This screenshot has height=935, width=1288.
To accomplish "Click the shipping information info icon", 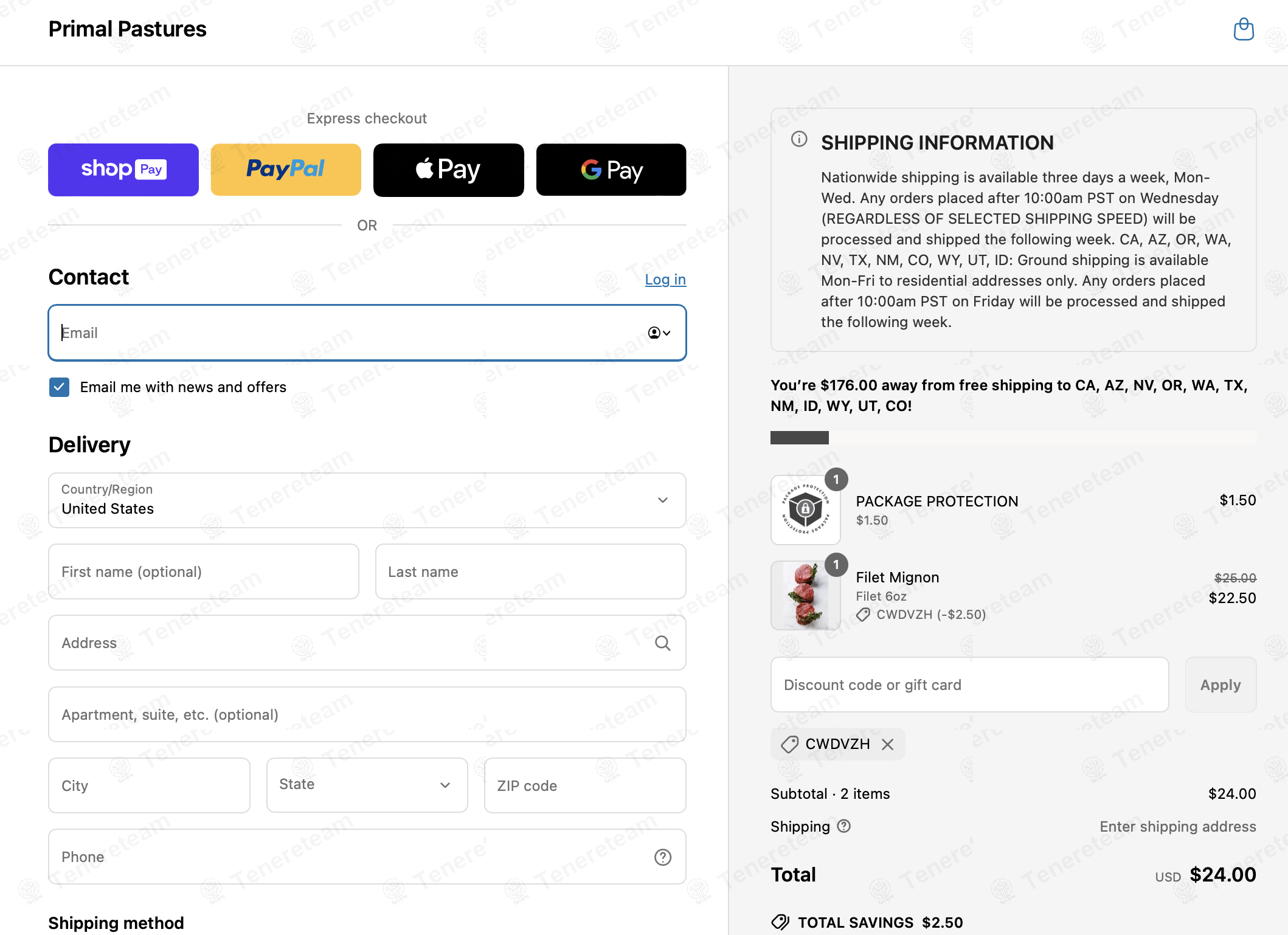I will click(799, 139).
